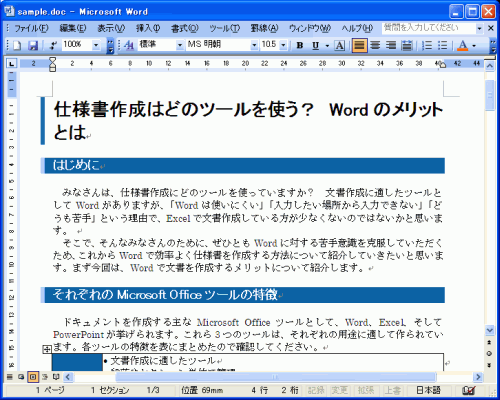Expand the formatting toolbar options chevron
Viewport: 500px width, 400px height.
pos(493,46)
